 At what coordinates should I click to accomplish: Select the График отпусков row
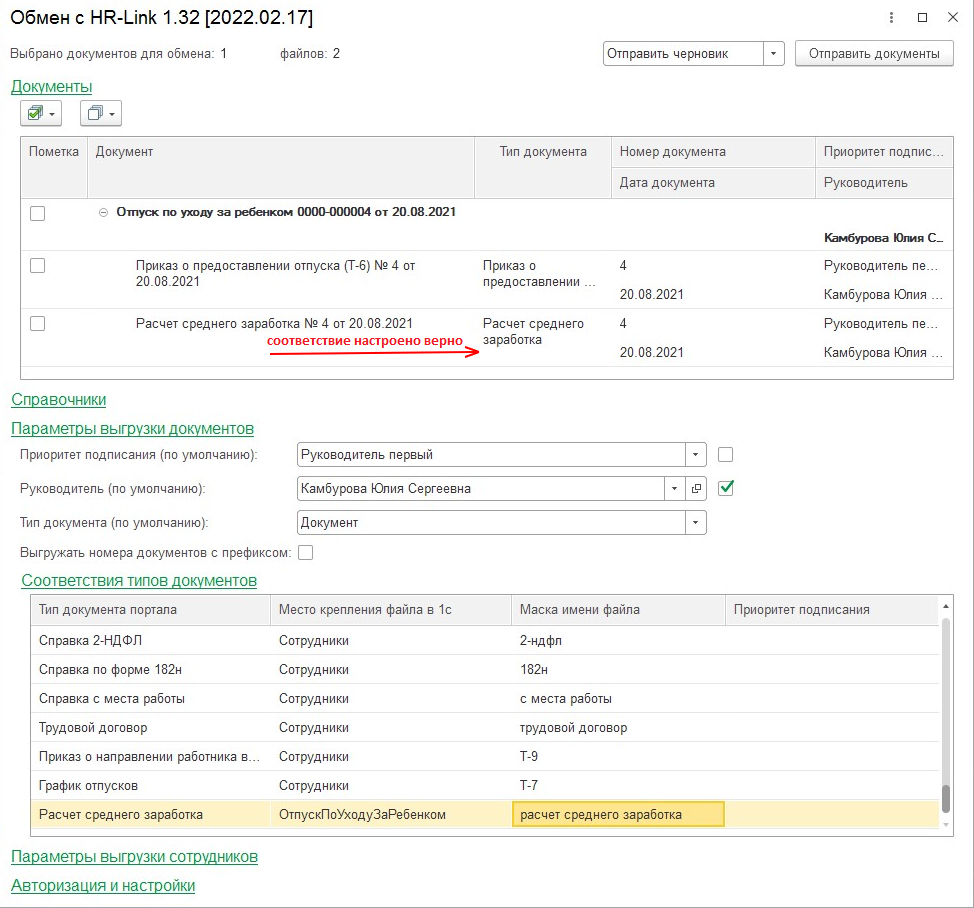485,786
